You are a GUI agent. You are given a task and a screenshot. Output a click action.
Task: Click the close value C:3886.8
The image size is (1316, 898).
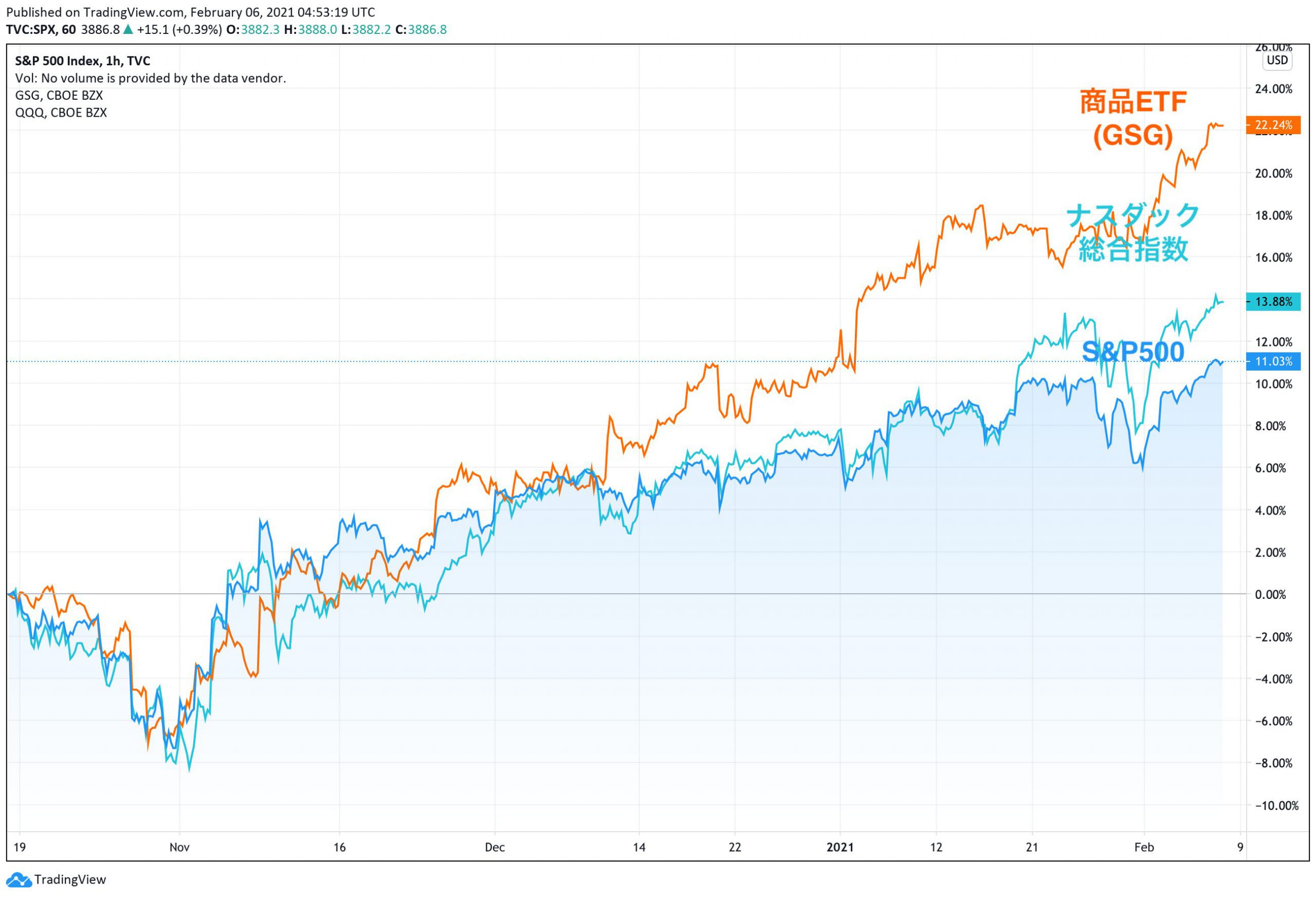pyautogui.click(x=421, y=29)
